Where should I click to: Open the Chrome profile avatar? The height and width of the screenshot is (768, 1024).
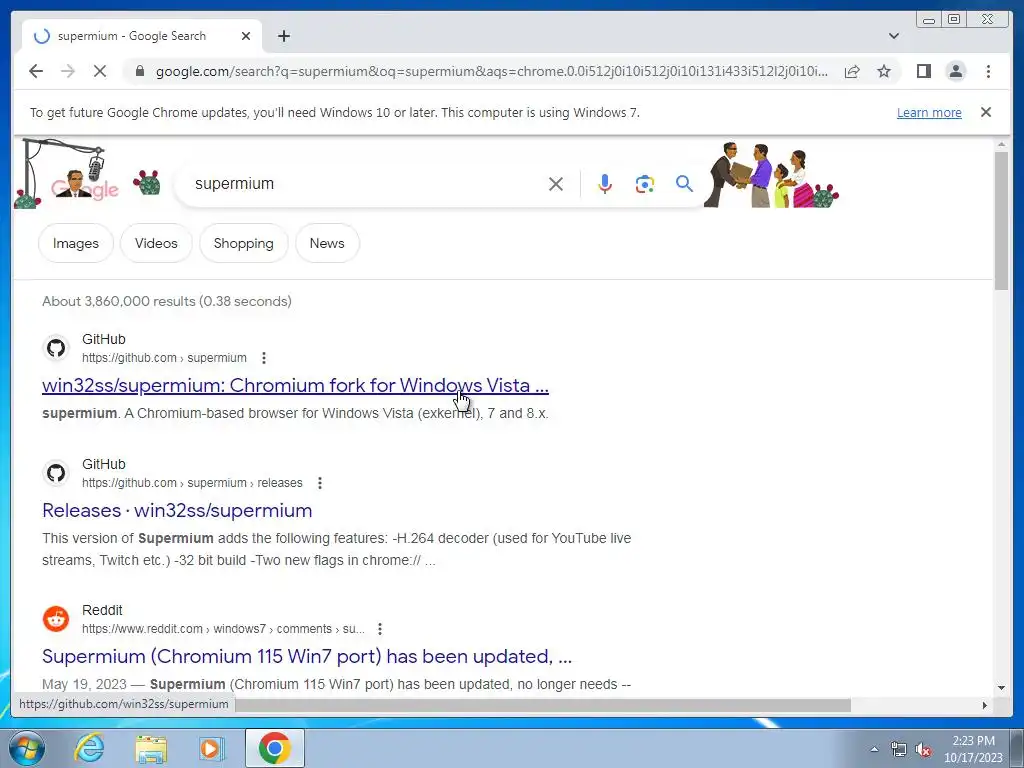pyautogui.click(x=956, y=71)
